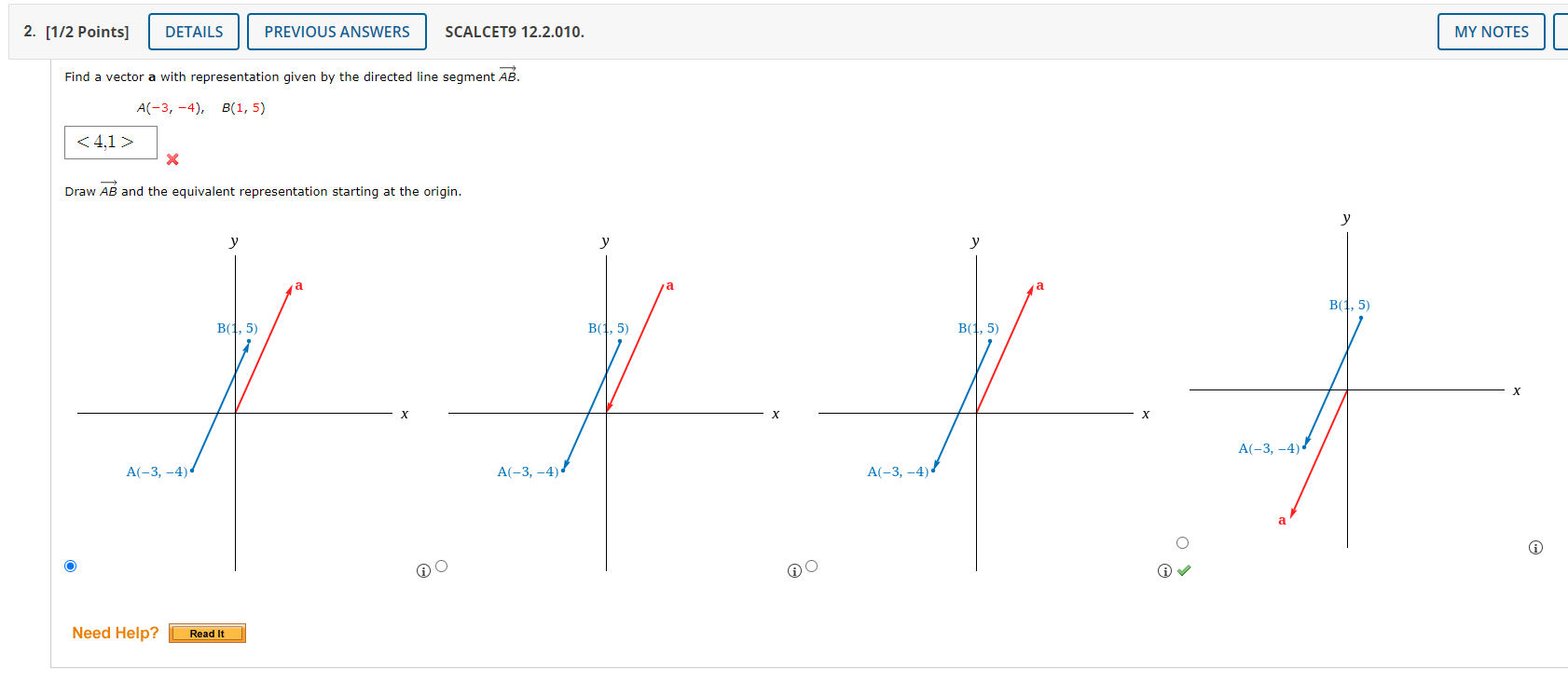Click the SCALCET9 12.2.010 problem label
The height and width of the screenshot is (683, 1568).
514,31
